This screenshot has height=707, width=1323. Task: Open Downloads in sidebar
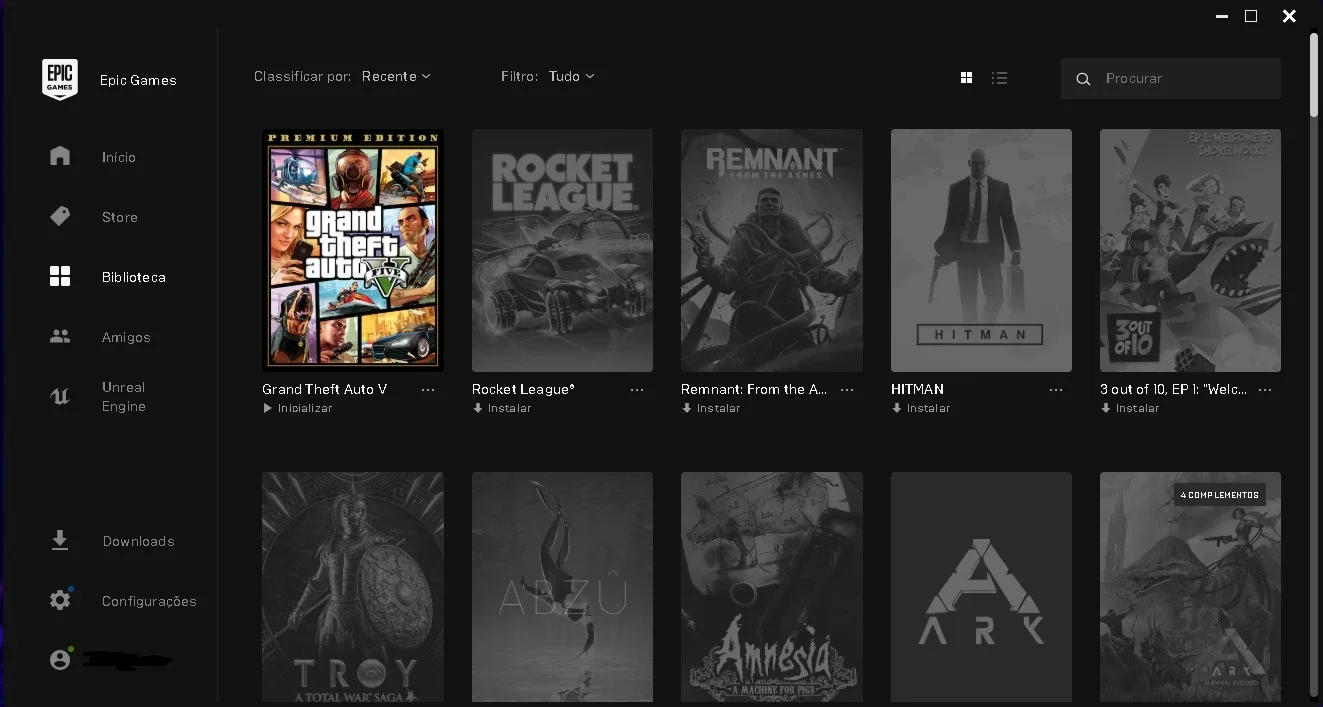[x=138, y=541]
